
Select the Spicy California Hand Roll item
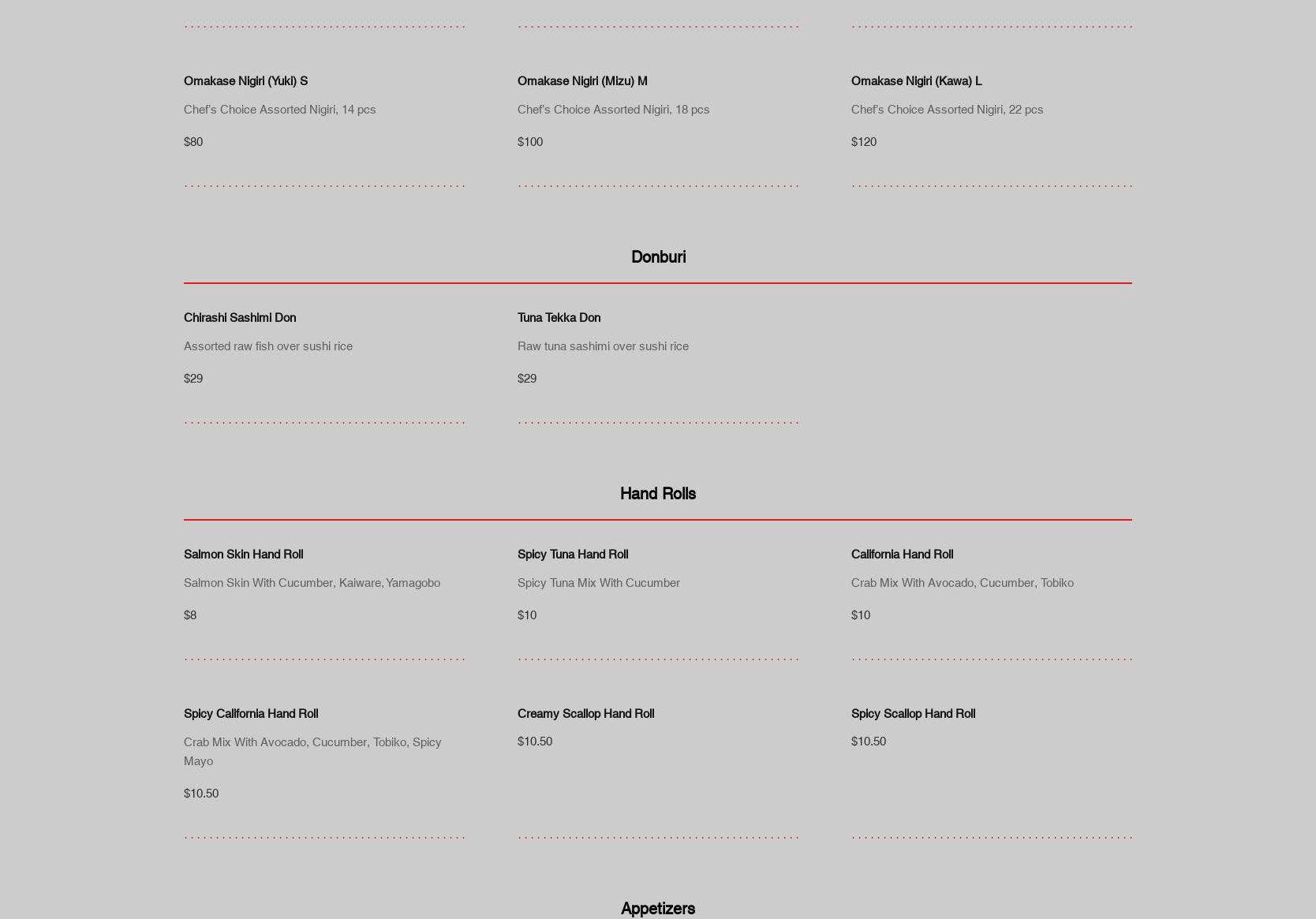point(250,714)
